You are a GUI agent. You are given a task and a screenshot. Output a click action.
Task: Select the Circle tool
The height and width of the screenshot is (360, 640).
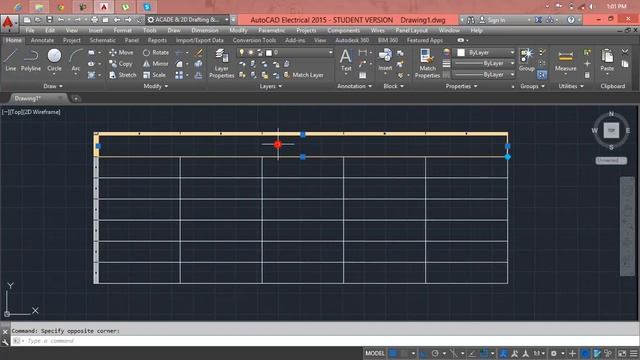click(x=54, y=60)
